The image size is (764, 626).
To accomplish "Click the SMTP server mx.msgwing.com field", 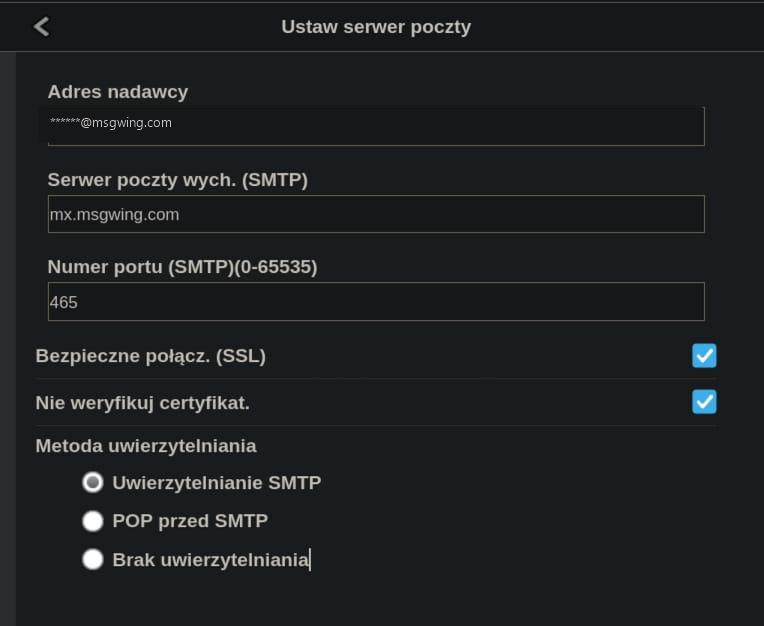I will [x=376, y=214].
